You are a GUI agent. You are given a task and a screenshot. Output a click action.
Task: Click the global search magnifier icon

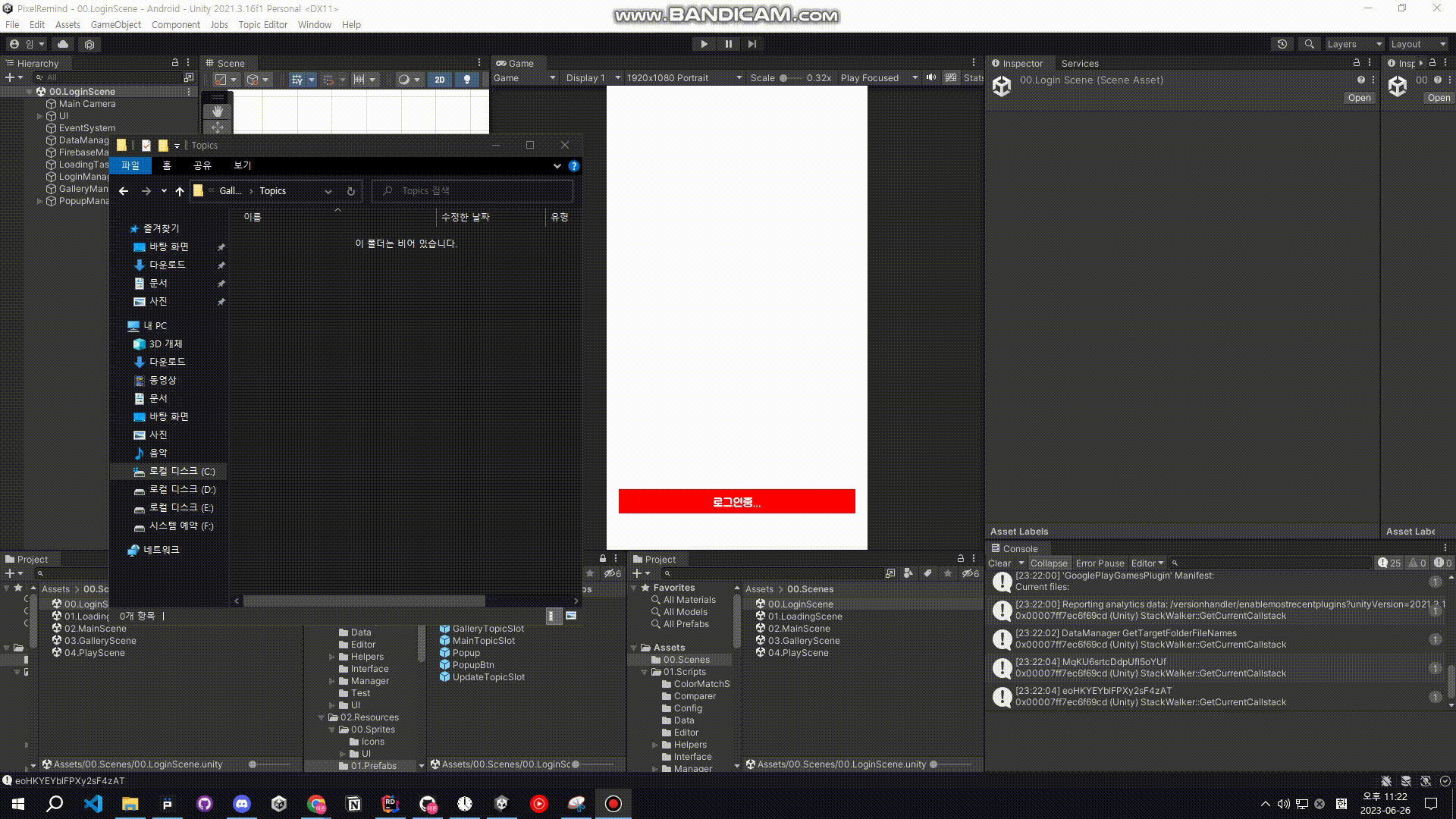click(1309, 44)
